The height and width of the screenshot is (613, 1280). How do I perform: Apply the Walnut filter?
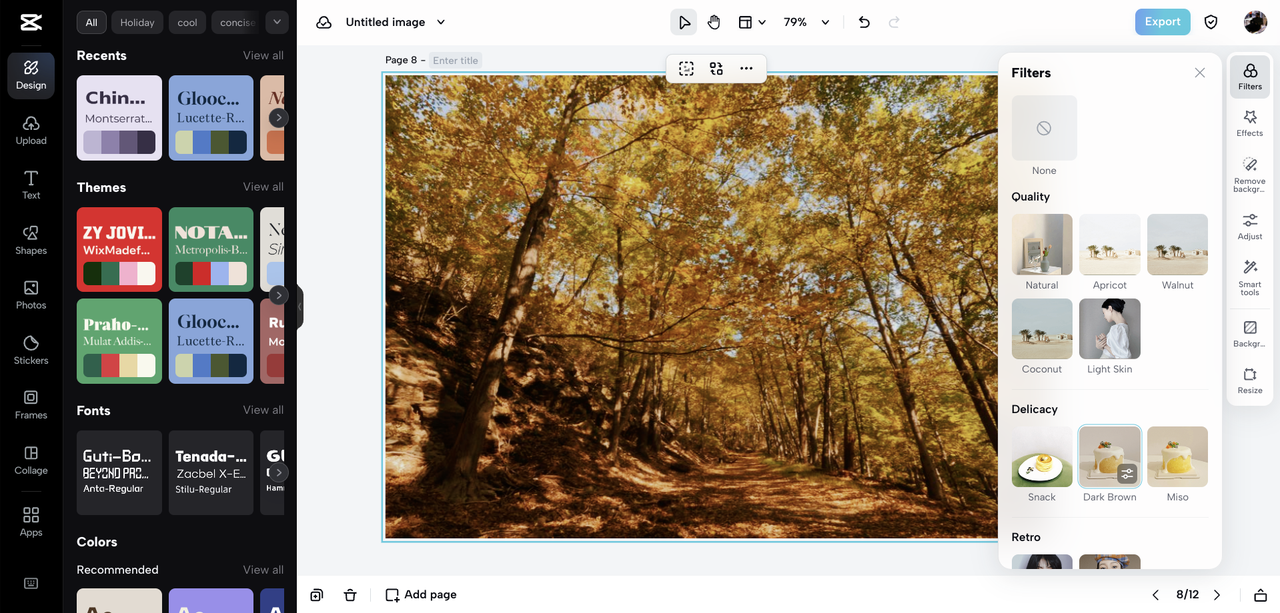tap(1177, 245)
